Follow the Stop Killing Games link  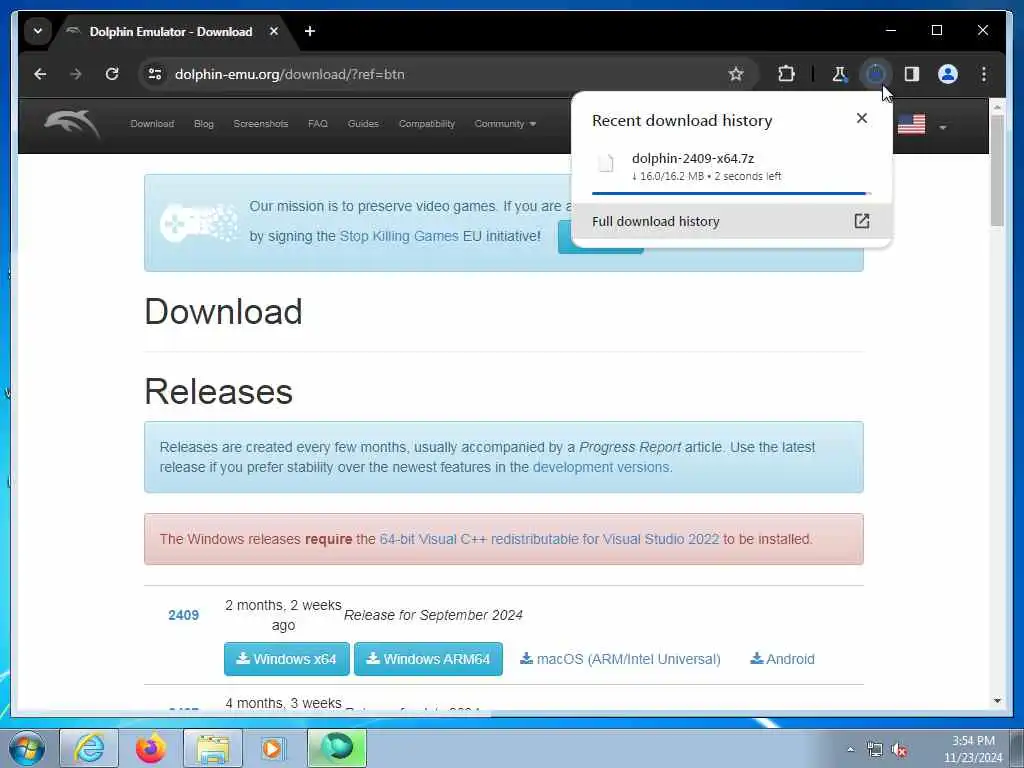(399, 236)
